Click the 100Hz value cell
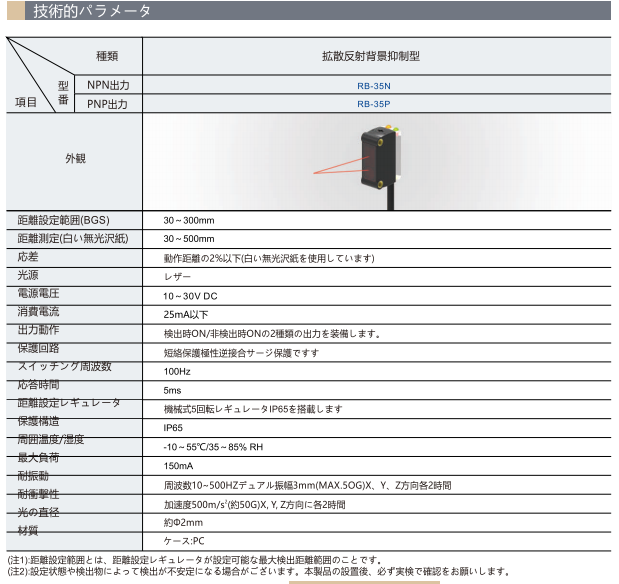 (x=177, y=371)
